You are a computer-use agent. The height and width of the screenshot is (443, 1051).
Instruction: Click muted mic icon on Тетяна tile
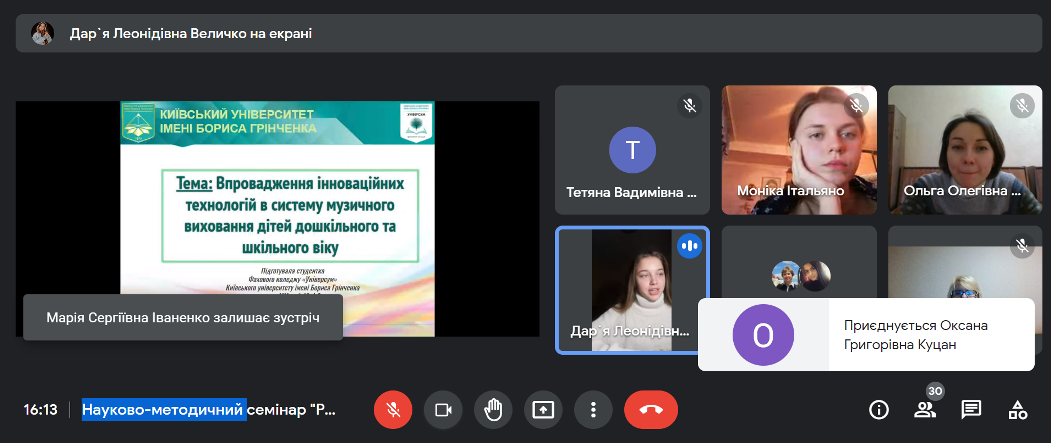pos(689,105)
